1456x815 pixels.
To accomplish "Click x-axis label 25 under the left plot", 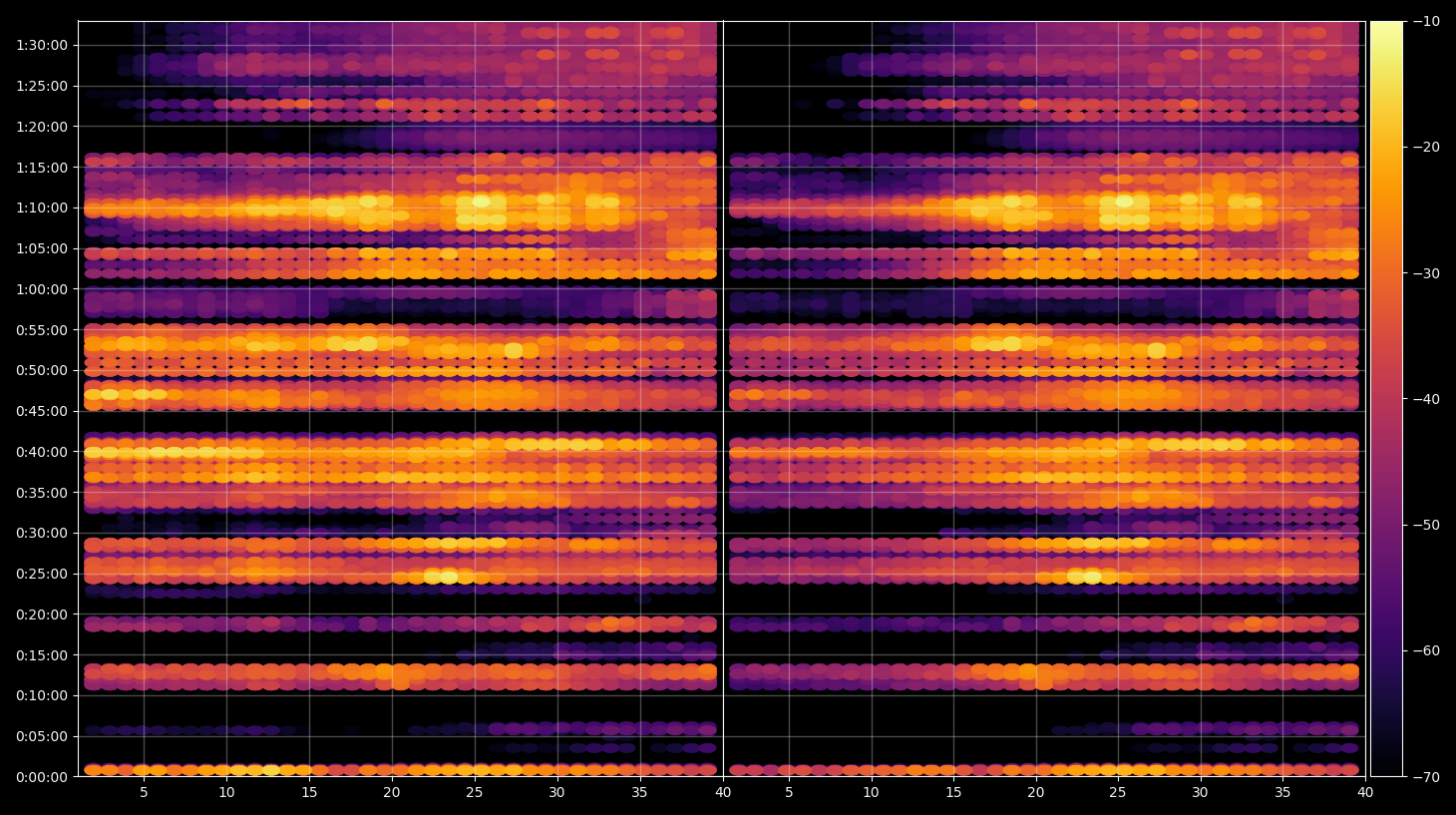I will point(474,793).
